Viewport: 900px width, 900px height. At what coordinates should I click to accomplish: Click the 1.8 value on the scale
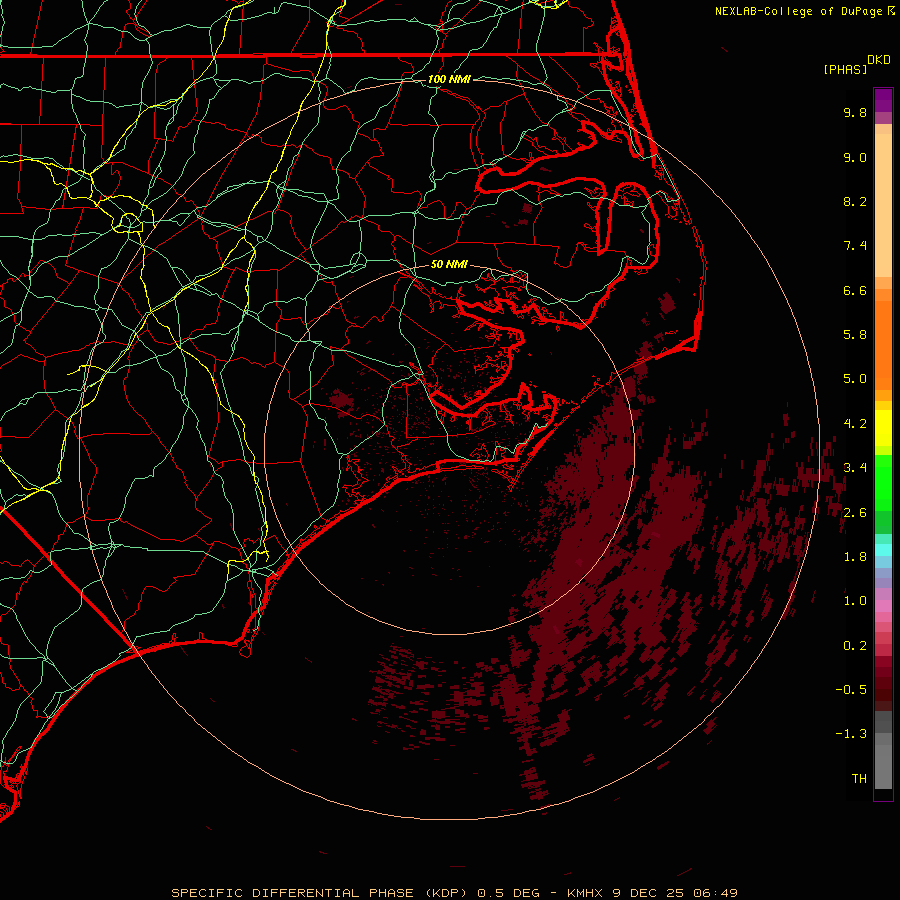pos(855,557)
